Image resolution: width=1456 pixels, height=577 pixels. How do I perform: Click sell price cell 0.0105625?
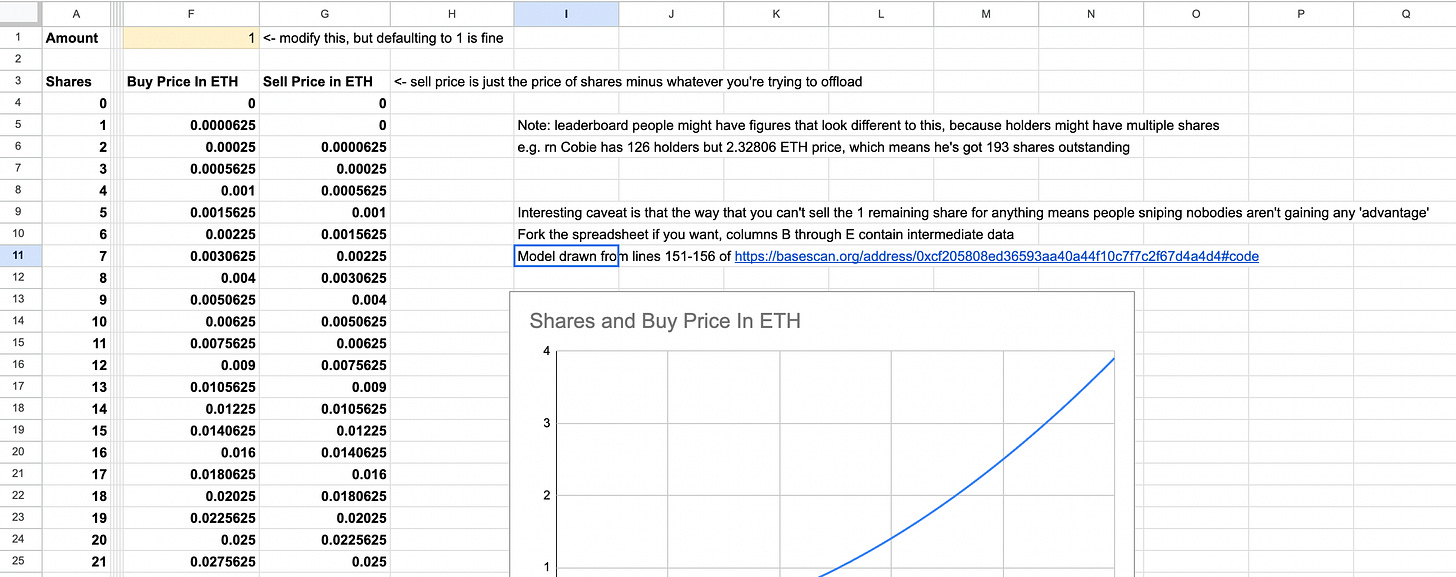(x=325, y=409)
